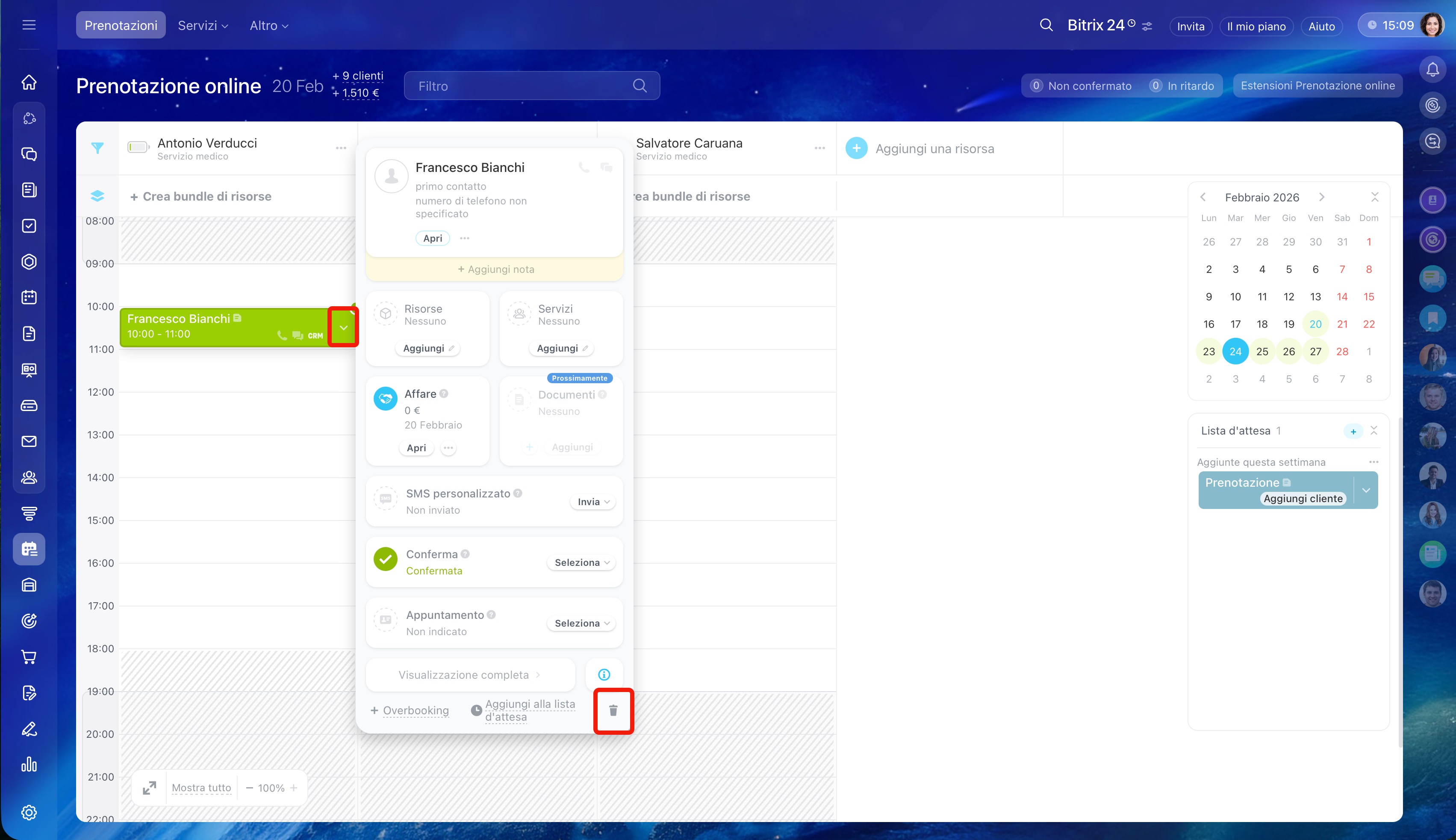Viewport: 1456px width, 840px height.
Task: Click the plus icon in Lista d'attesa
Action: pos(1353,431)
